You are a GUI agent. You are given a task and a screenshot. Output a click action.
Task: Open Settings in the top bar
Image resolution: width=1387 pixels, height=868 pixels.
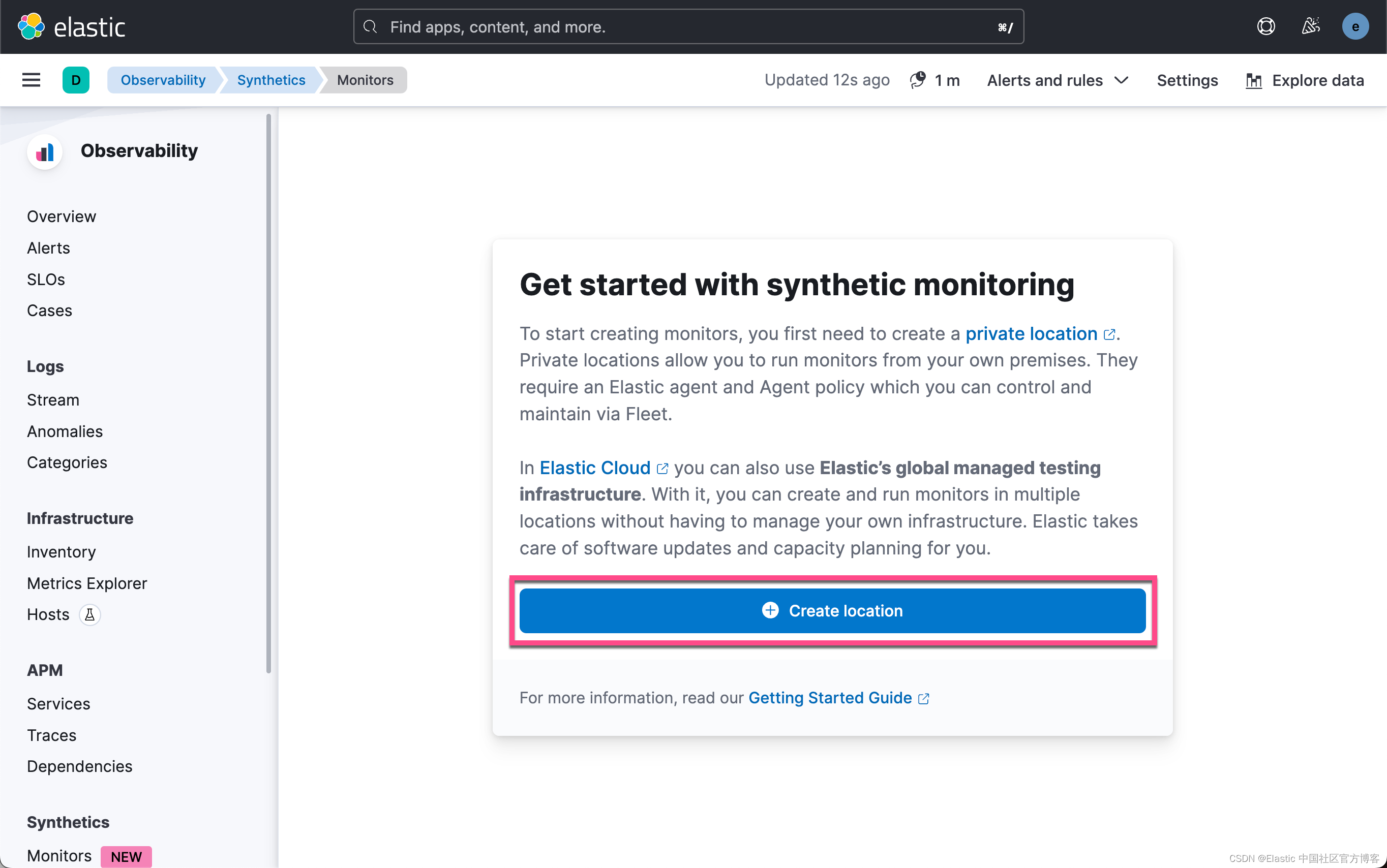click(1187, 80)
